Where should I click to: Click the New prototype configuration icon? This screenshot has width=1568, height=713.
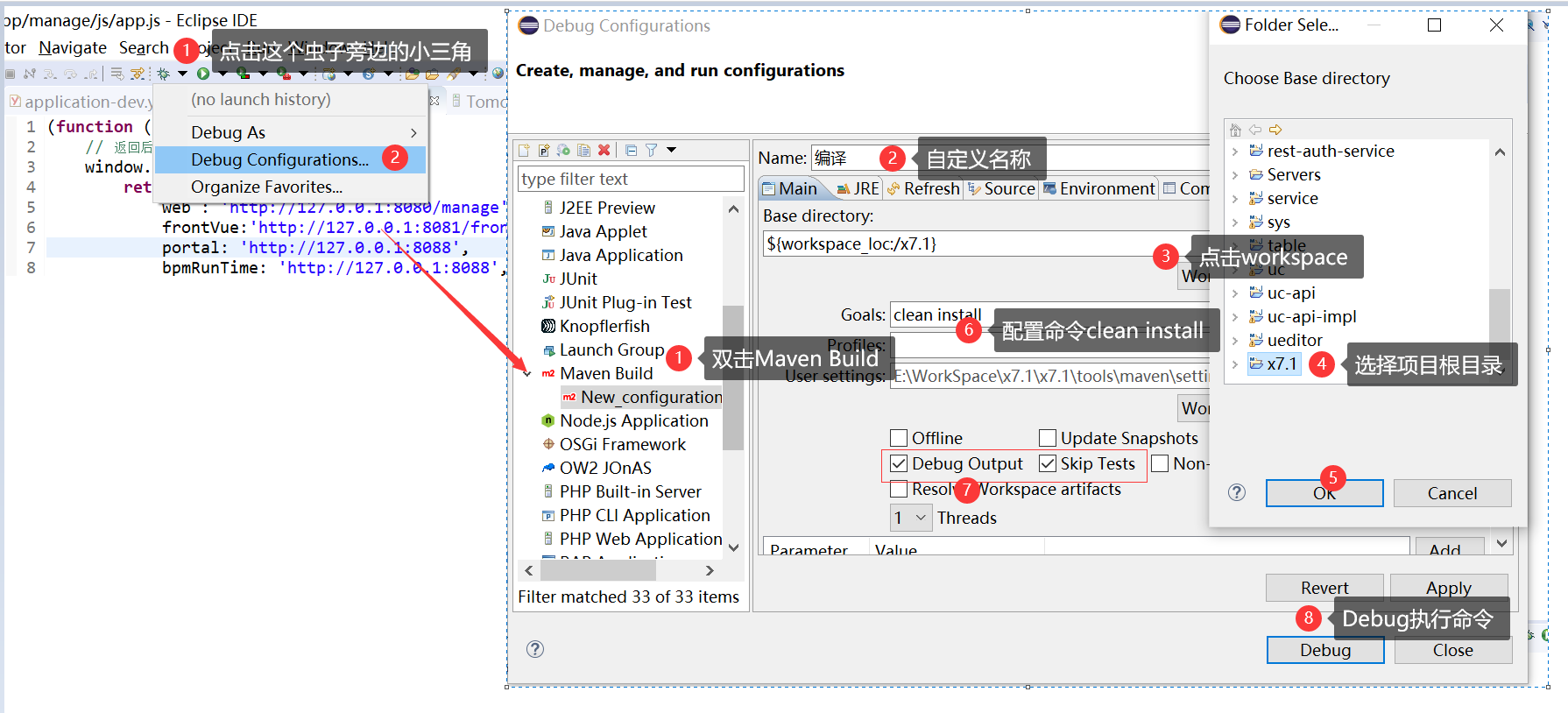[x=544, y=151]
